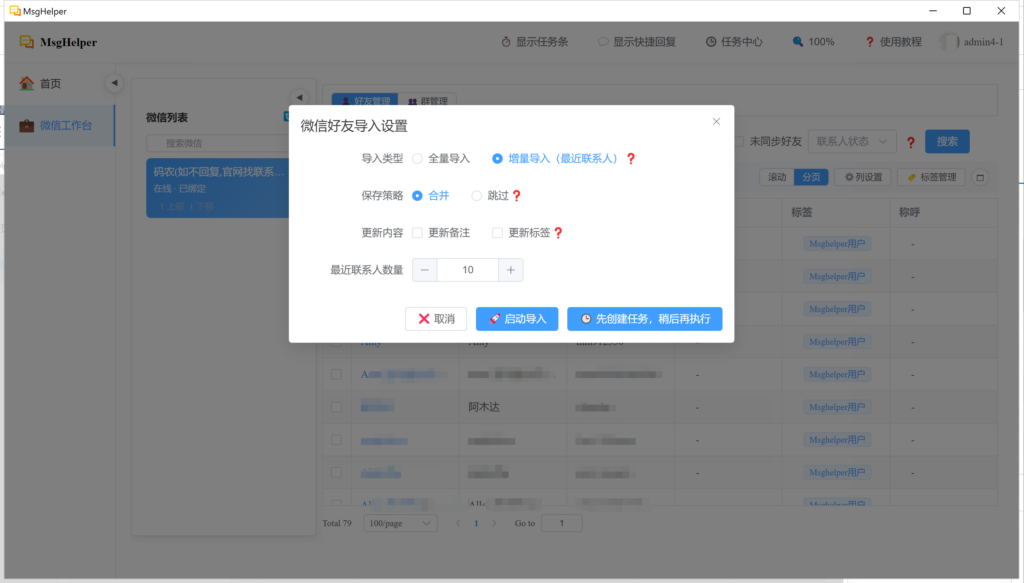Switch to the 群管理 tab

[x=427, y=101]
